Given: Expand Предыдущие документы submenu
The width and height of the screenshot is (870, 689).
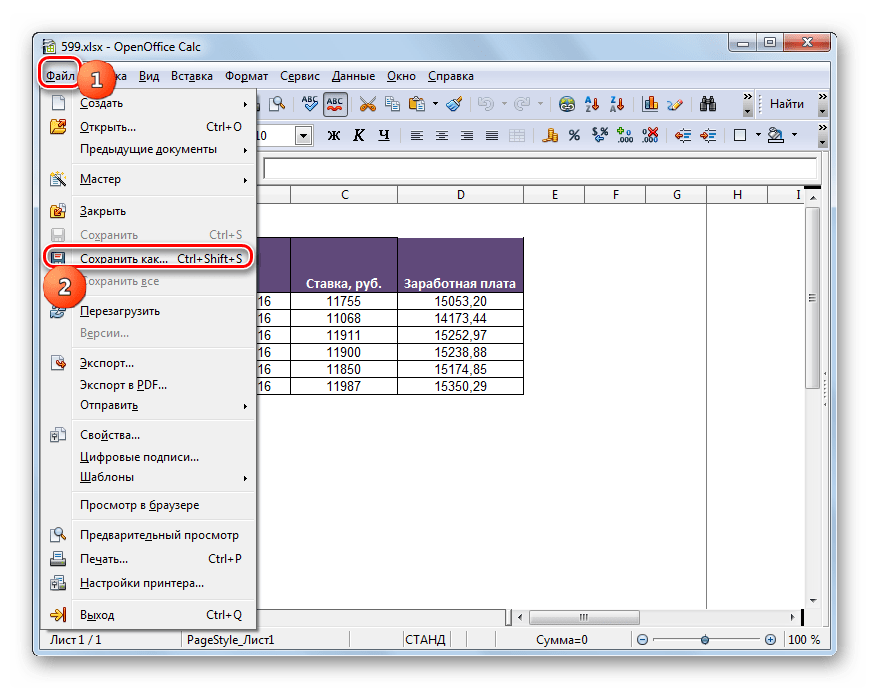Looking at the screenshot, I should 148,149.
